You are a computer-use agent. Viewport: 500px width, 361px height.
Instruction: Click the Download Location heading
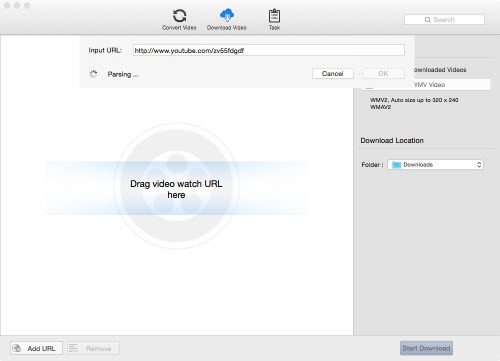tap(392, 140)
